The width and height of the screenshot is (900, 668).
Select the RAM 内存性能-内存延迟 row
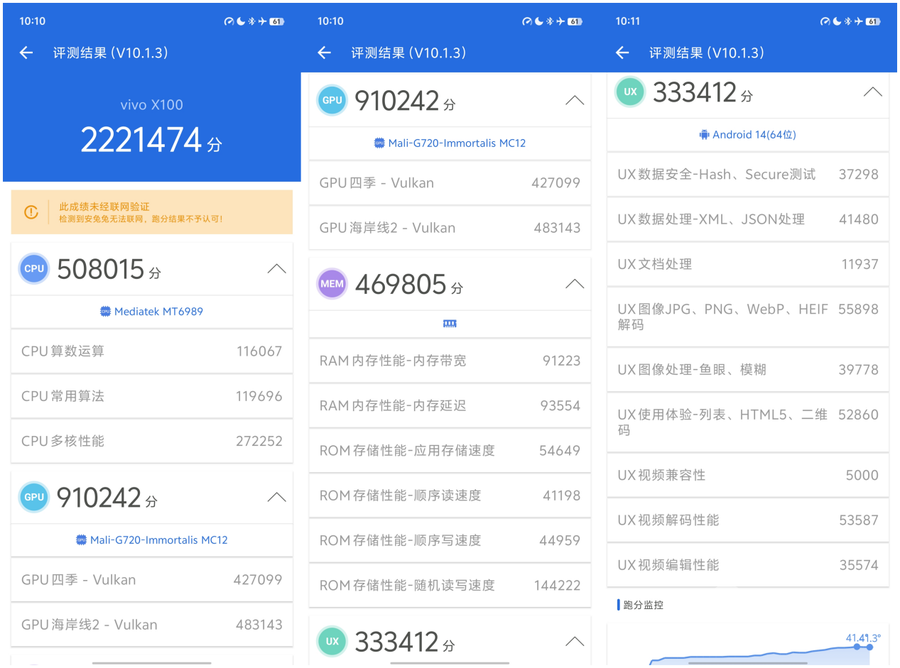coord(449,406)
